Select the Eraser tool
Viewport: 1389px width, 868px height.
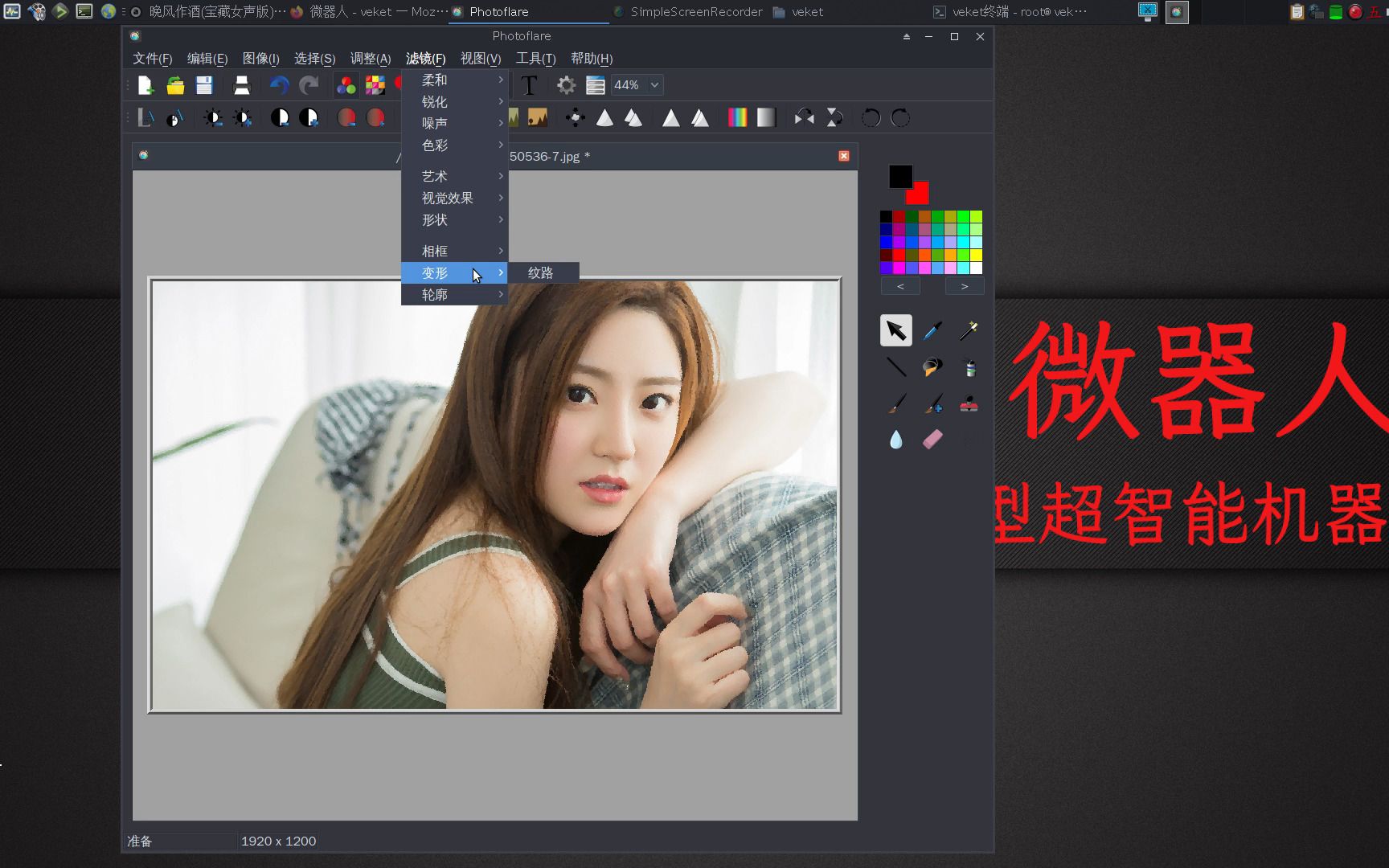[x=932, y=439]
